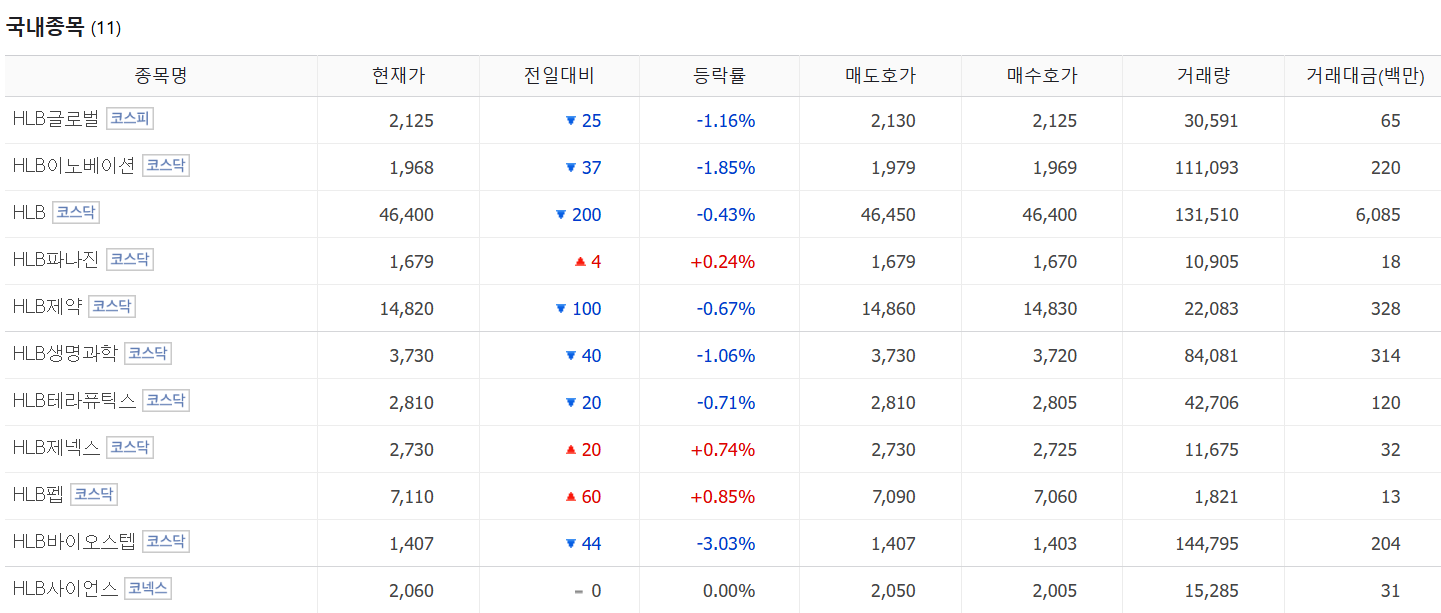Open the HLB사이언스 stock page
Image resolution: width=1441 pixels, height=613 pixels.
65,589
